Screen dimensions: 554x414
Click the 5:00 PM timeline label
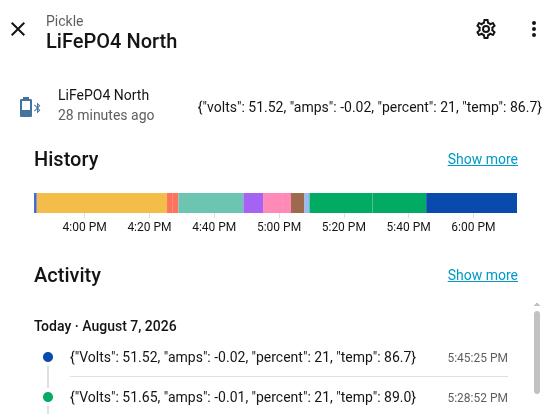click(279, 226)
